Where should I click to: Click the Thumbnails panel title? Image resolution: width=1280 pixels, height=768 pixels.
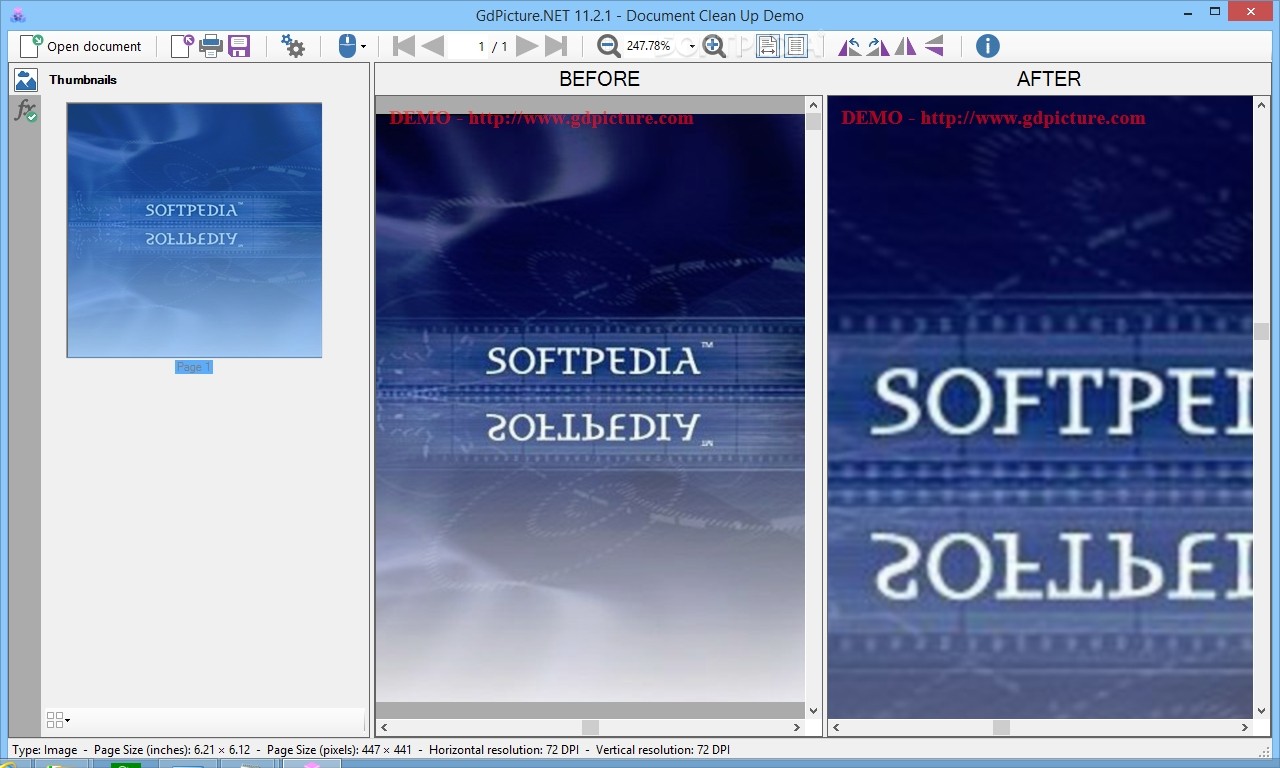83,80
